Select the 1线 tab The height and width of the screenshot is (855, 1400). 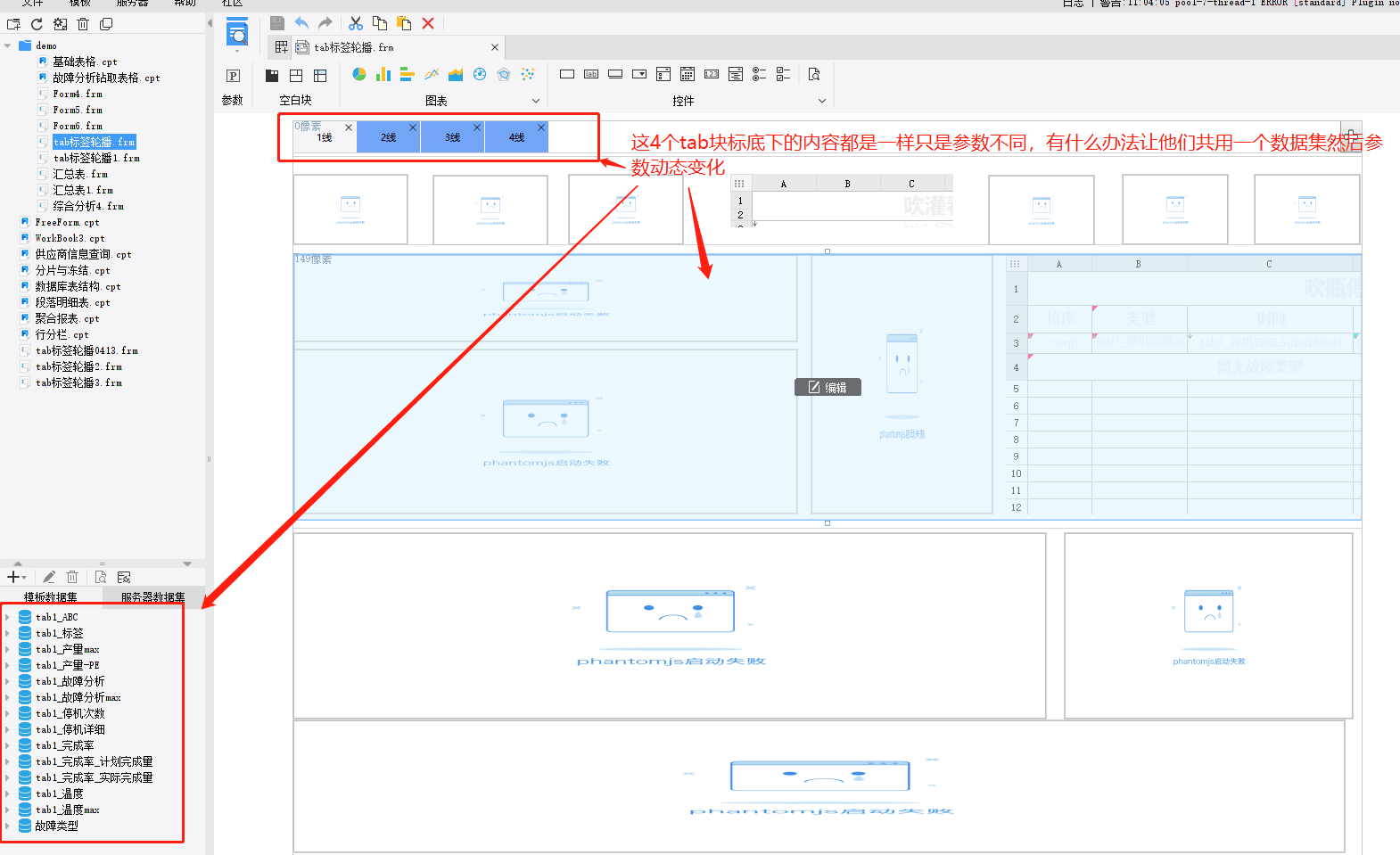(325, 137)
